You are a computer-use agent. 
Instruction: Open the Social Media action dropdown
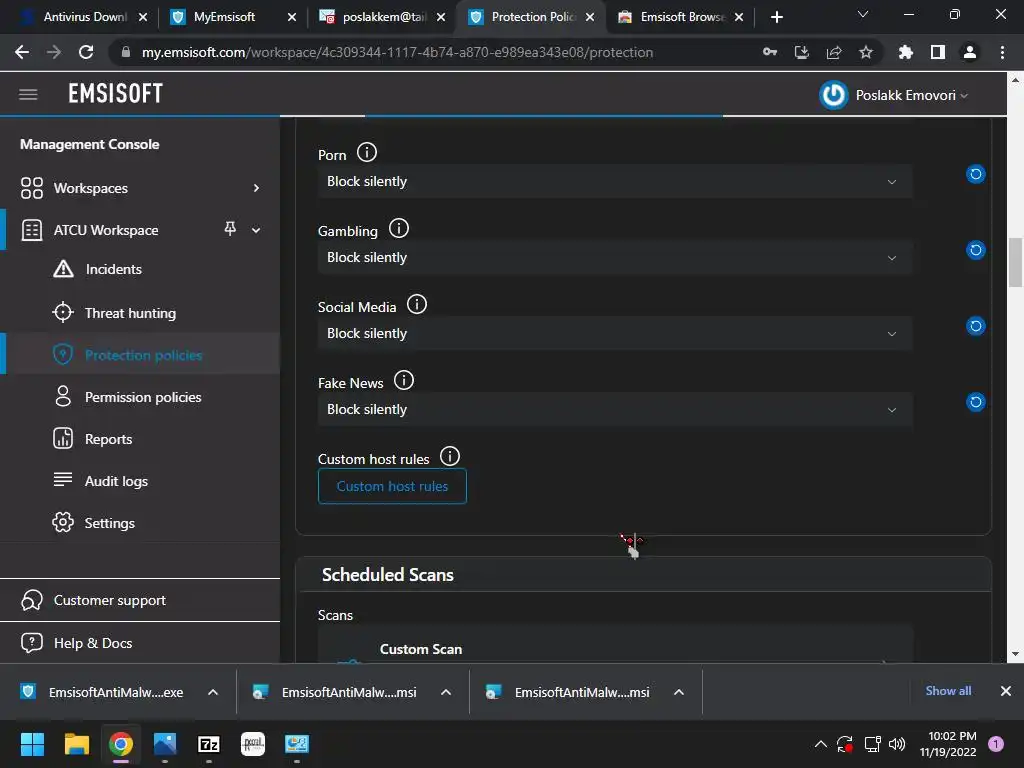tap(615, 333)
